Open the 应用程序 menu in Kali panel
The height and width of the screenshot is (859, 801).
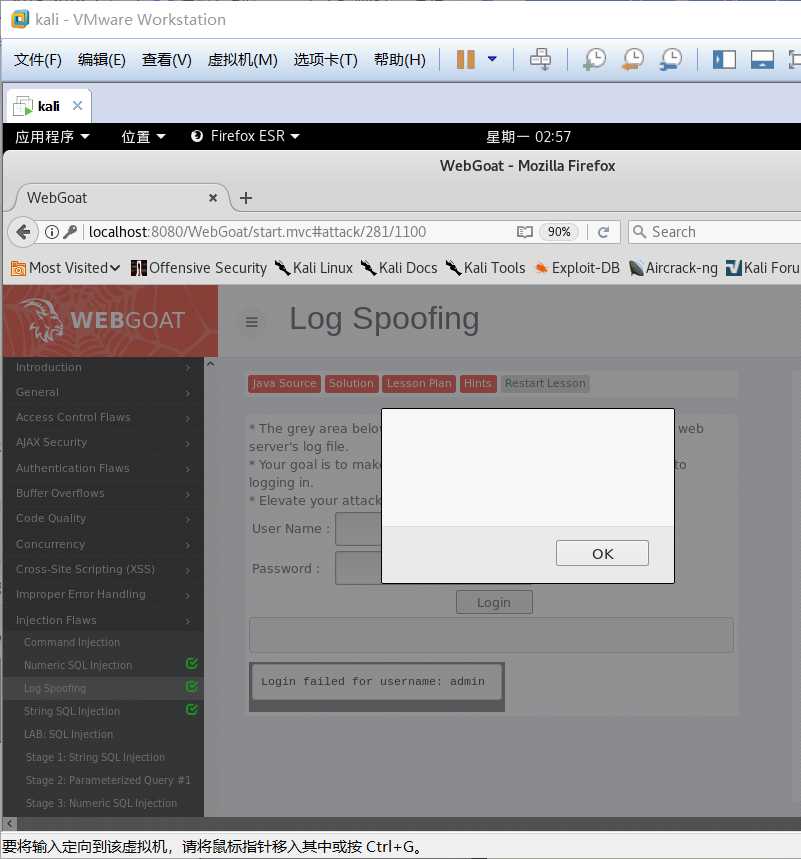click(52, 136)
